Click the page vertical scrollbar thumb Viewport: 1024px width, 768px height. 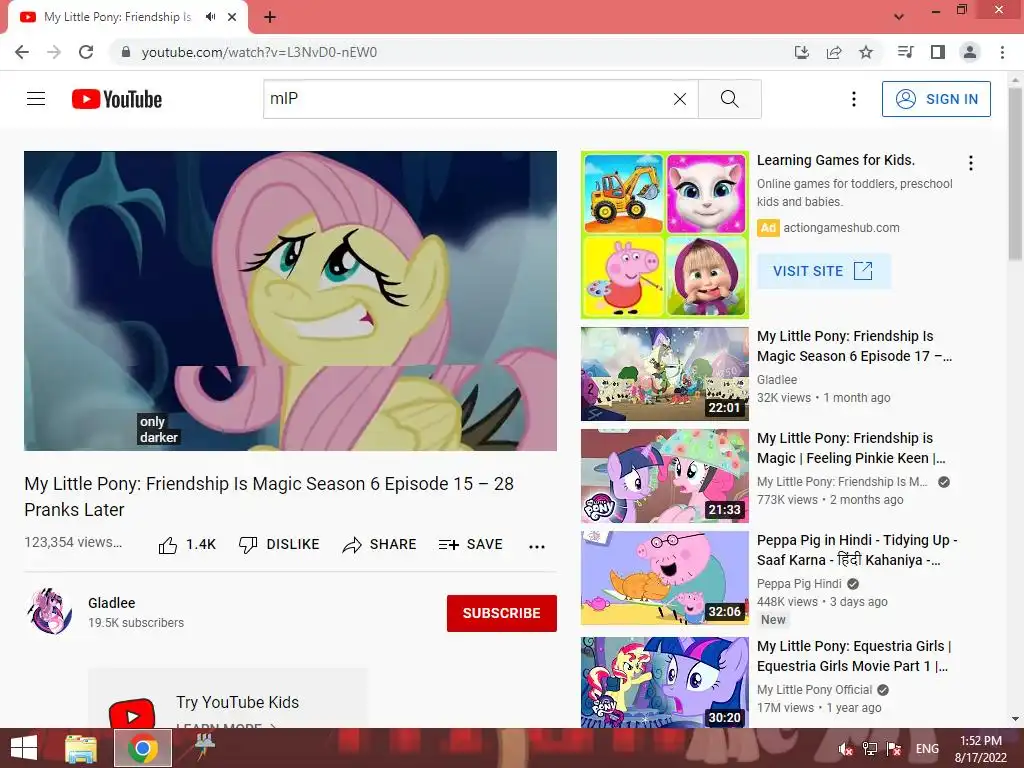coord(1016,174)
